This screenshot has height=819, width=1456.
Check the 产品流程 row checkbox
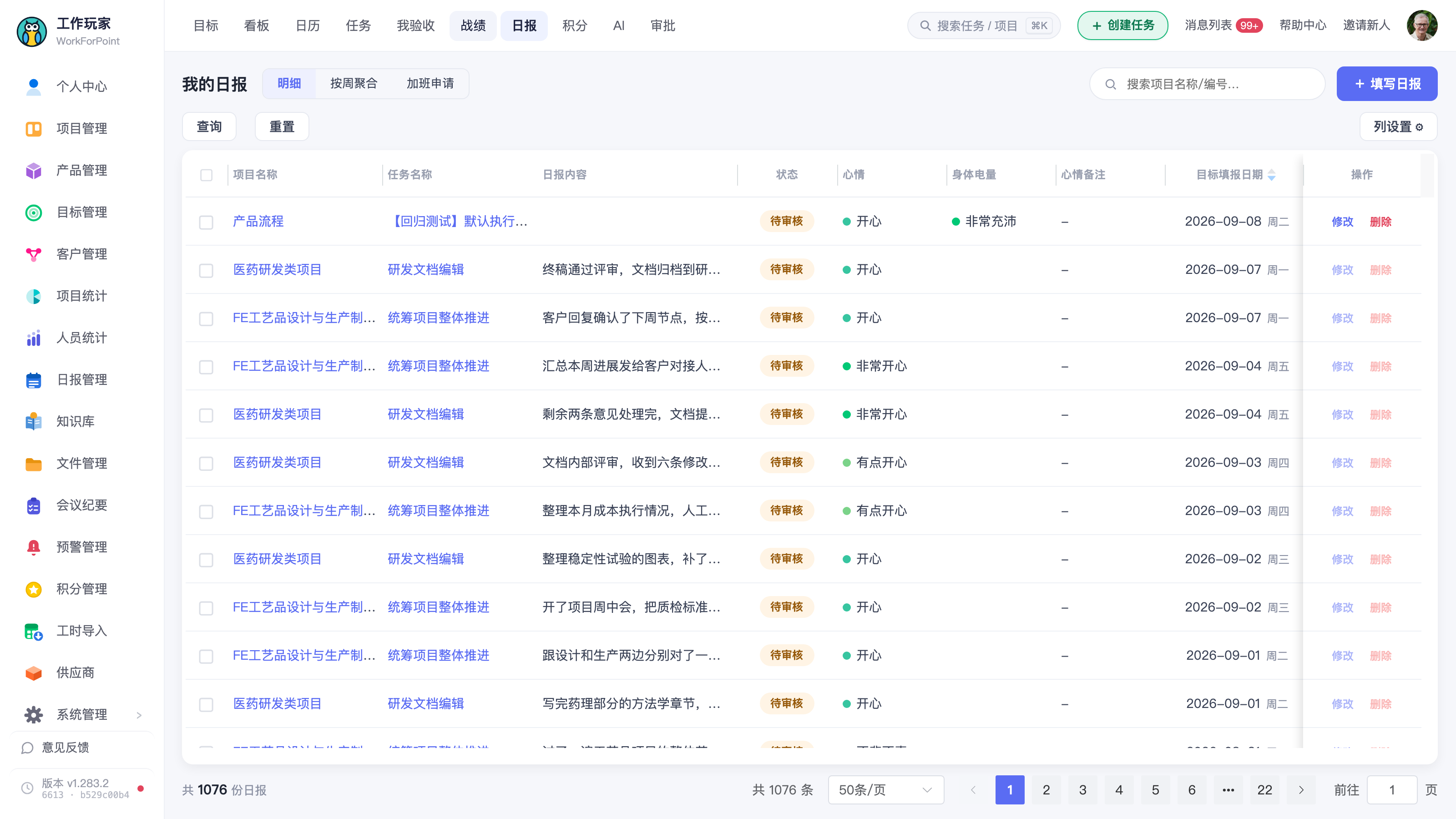(x=206, y=222)
